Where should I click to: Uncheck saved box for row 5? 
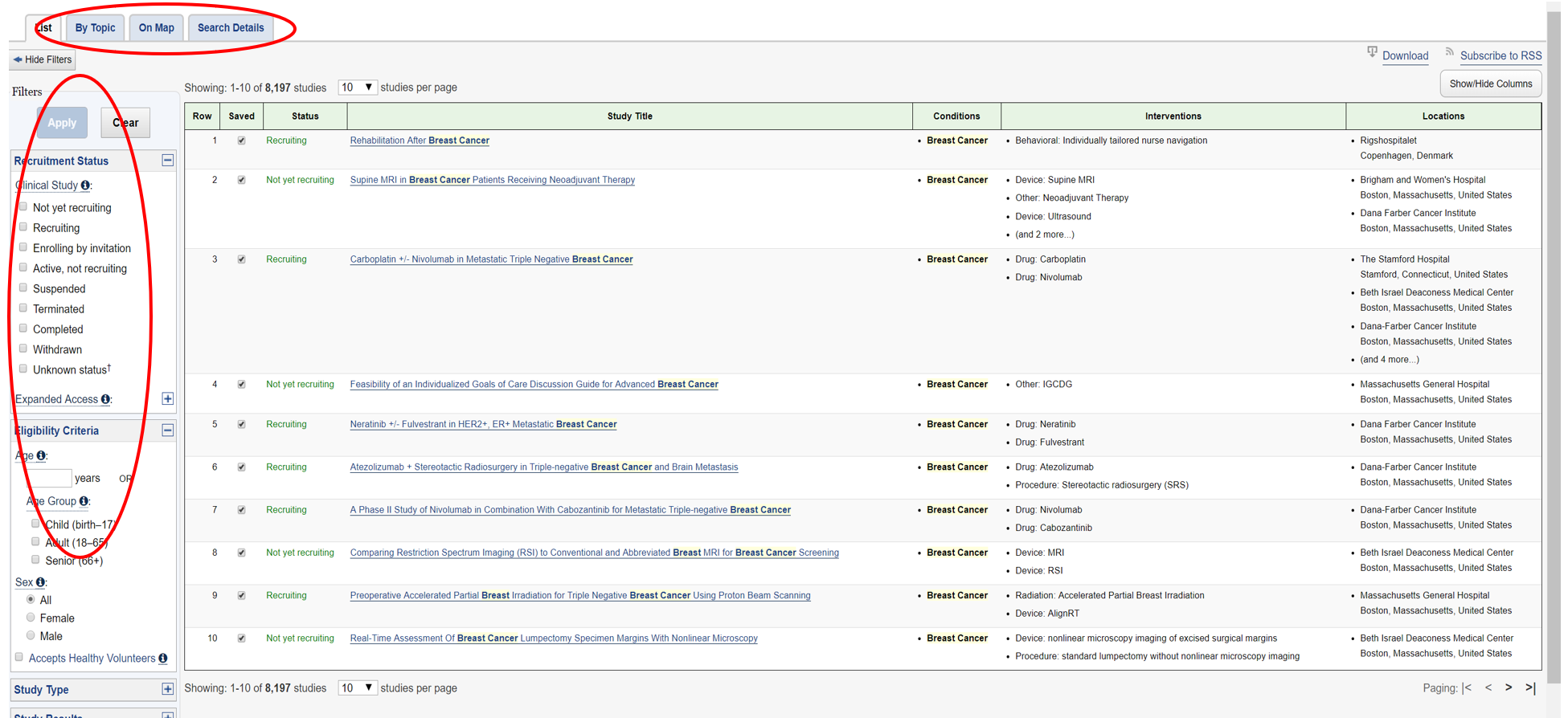(241, 424)
